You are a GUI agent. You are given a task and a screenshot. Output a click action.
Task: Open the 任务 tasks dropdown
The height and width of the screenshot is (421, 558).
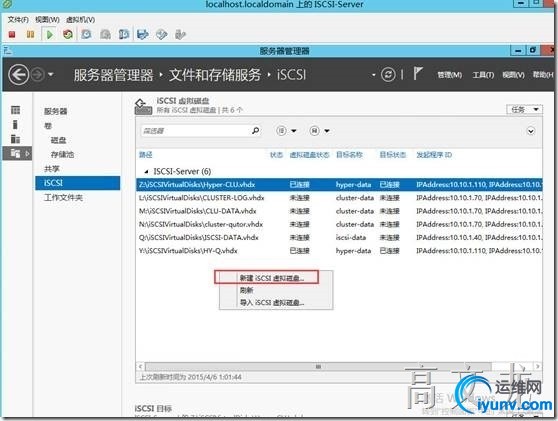(x=524, y=110)
